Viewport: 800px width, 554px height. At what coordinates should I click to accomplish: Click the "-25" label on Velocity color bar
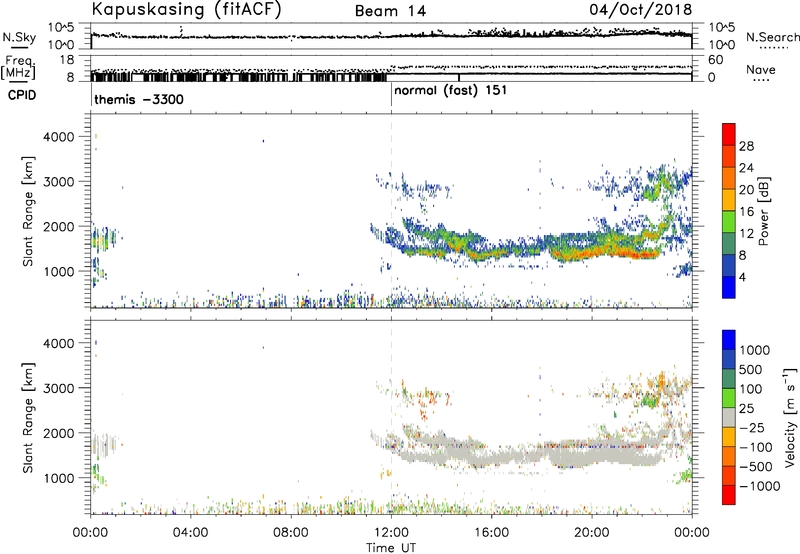click(x=752, y=428)
